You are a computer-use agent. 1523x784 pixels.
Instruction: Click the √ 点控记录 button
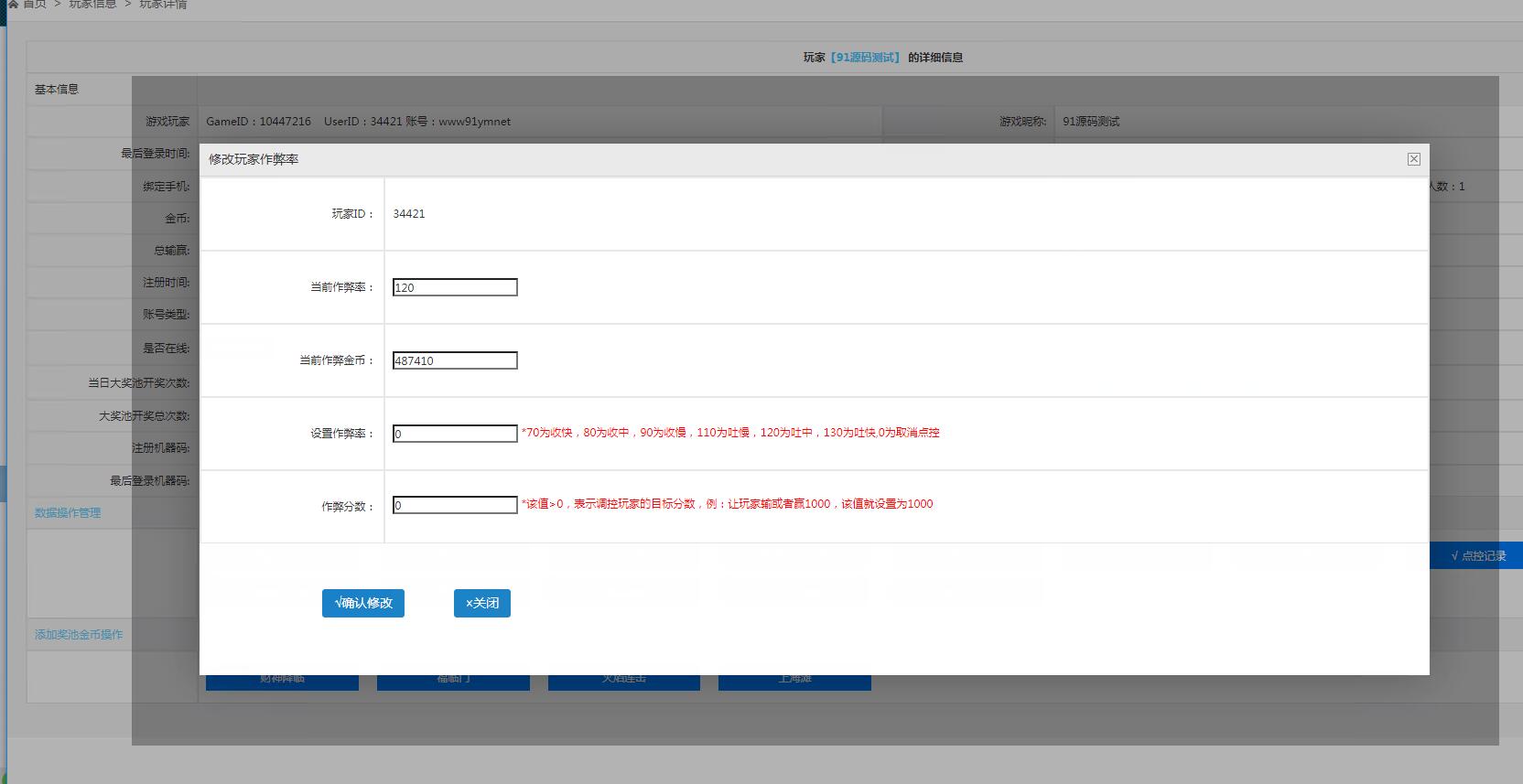point(1475,555)
